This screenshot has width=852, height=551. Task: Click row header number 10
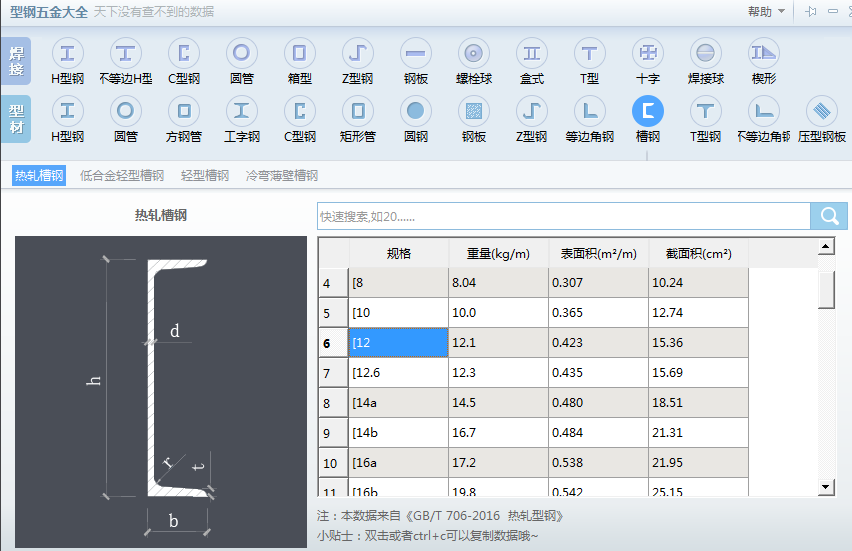click(333, 463)
